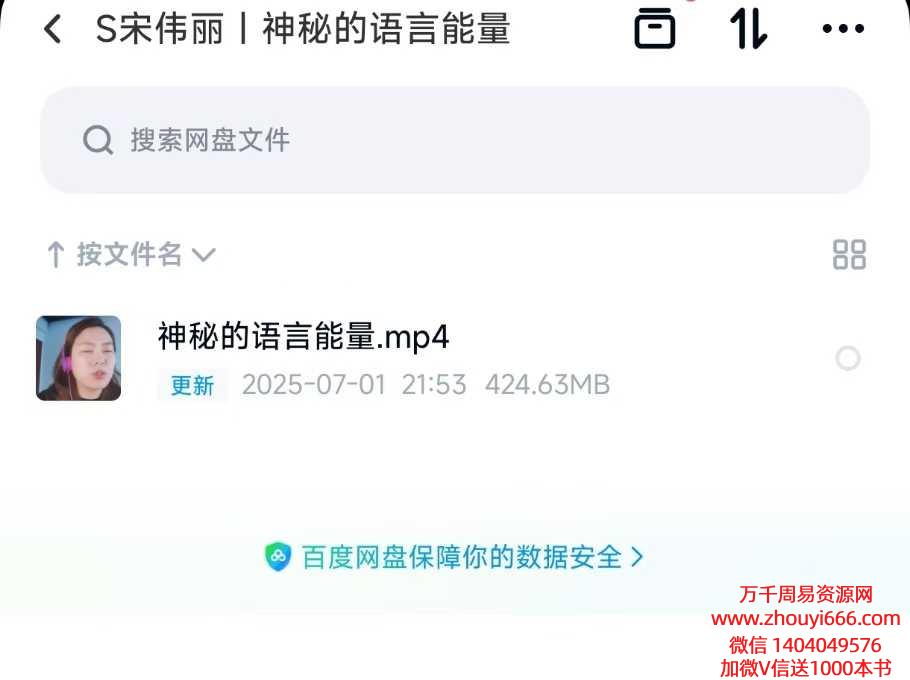Click the magnifier search icon

(x=98, y=140)
